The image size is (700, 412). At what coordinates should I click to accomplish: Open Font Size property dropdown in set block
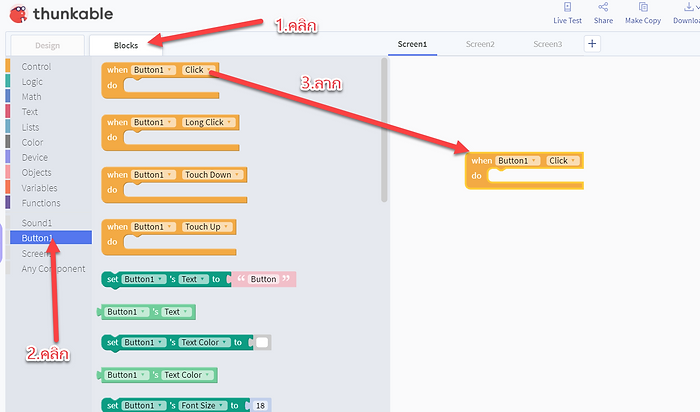[x=203, y=406]
